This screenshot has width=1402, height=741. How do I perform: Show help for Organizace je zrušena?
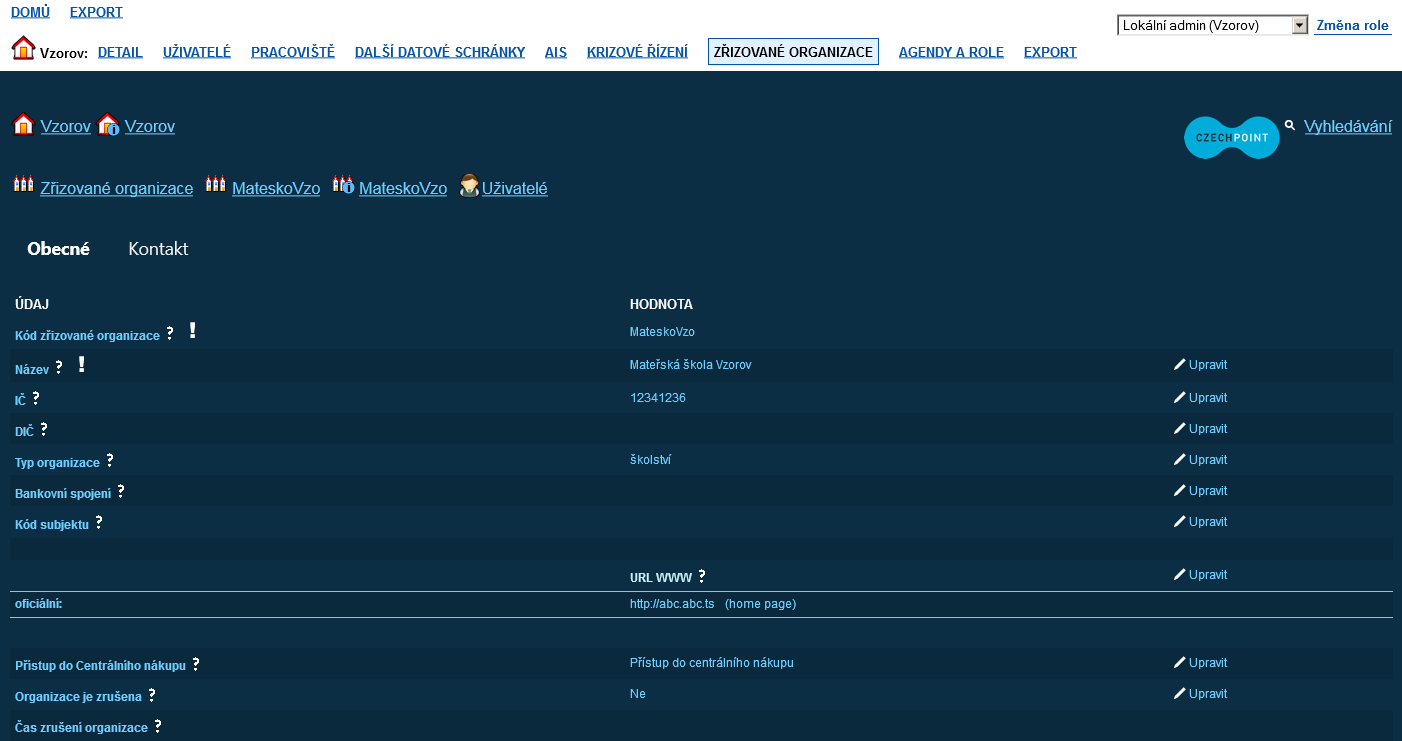point(152,694)
